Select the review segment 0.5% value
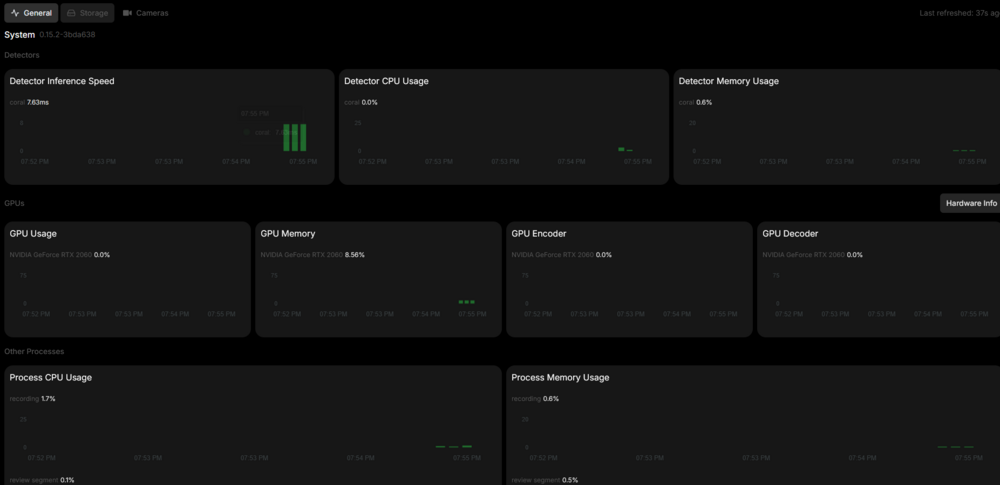Image resolution: width=1000 pixels, height=485 pixels. [x=545, y=479]
